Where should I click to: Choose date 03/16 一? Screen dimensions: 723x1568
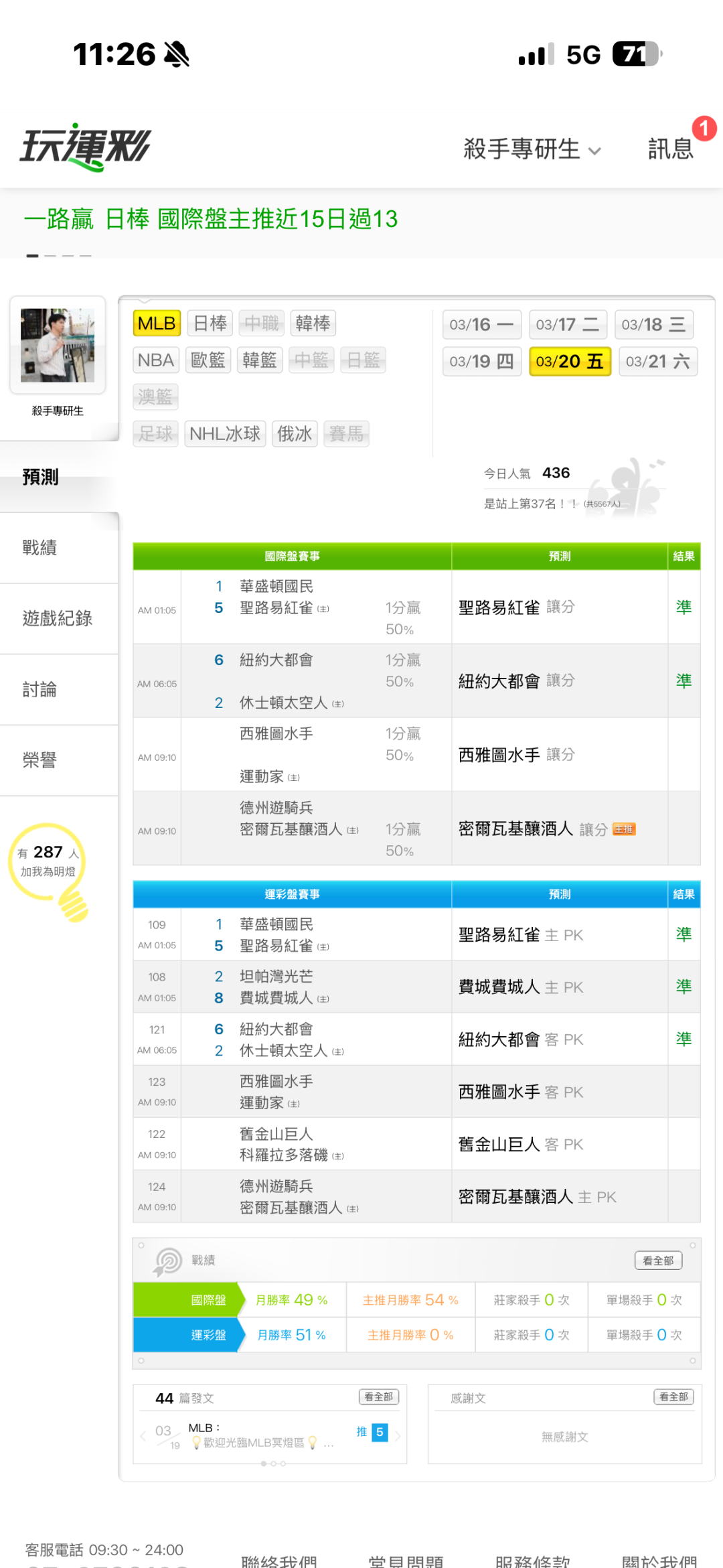click(481, 325)
